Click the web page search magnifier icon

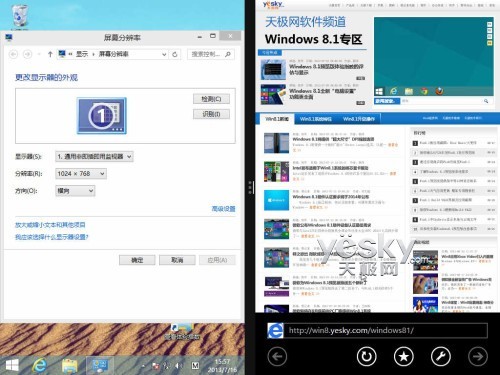pos(486,101)
